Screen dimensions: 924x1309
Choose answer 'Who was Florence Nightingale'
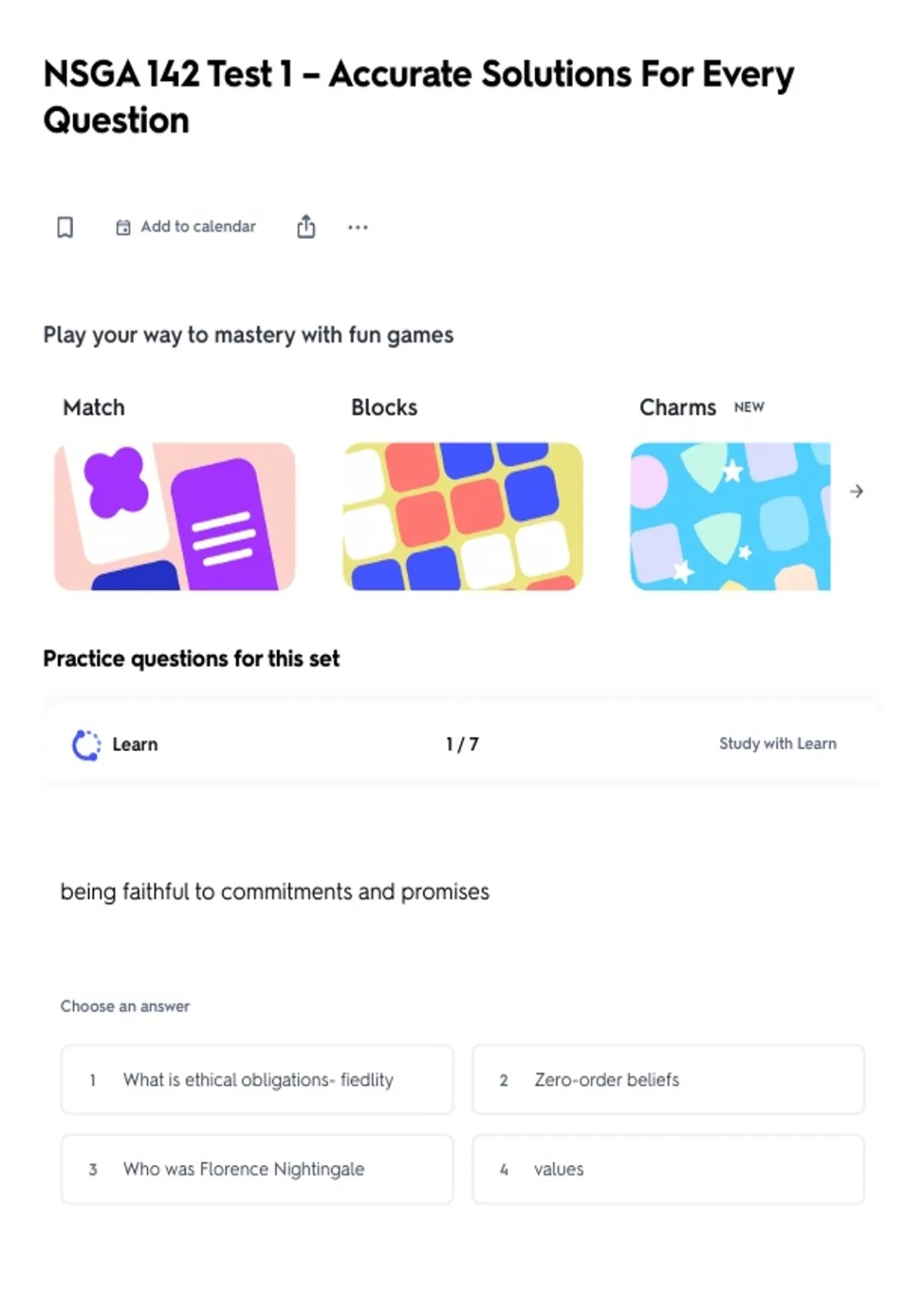257,1169
